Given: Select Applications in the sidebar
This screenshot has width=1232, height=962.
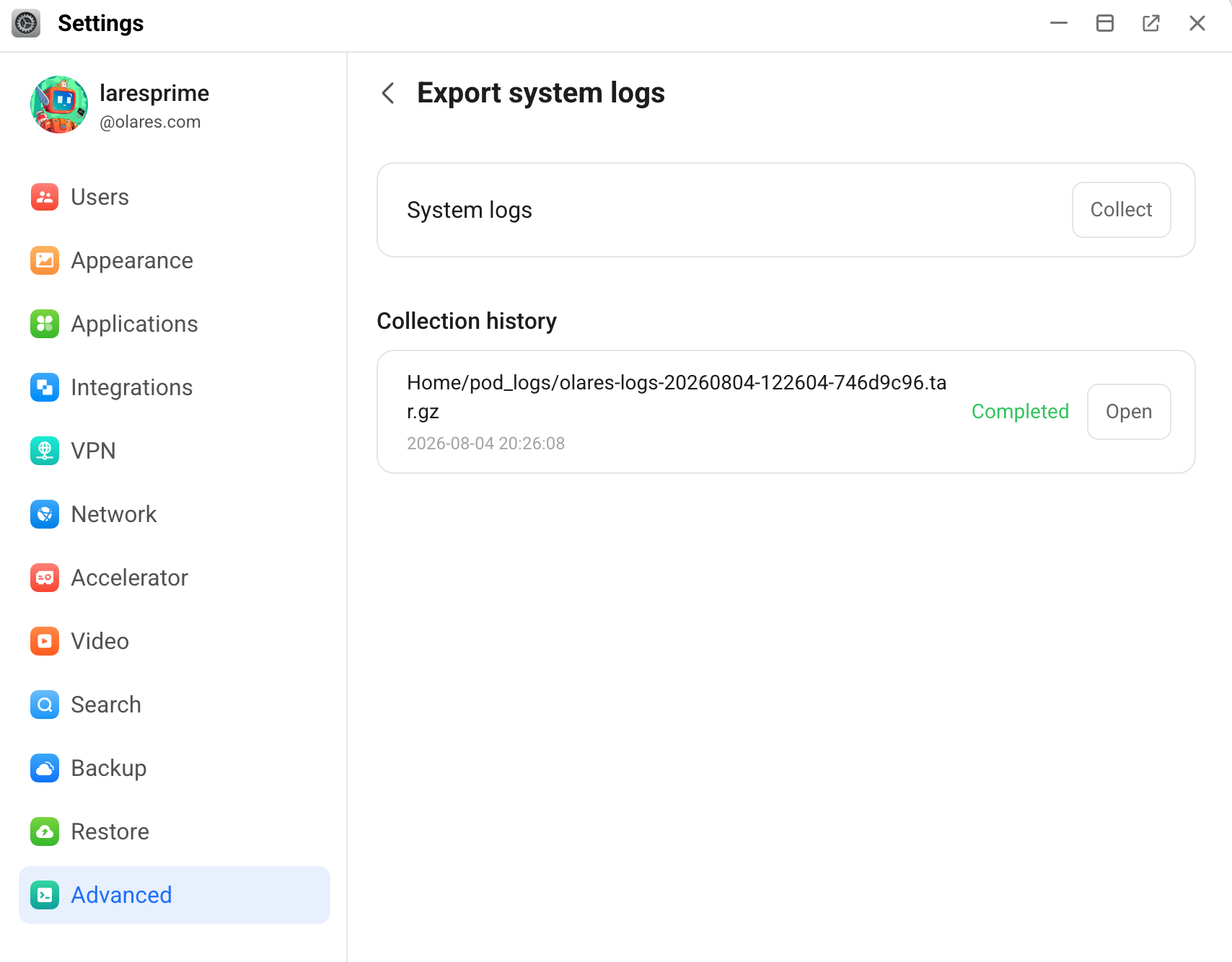Looking at the screenshot, I should [175, 324].
